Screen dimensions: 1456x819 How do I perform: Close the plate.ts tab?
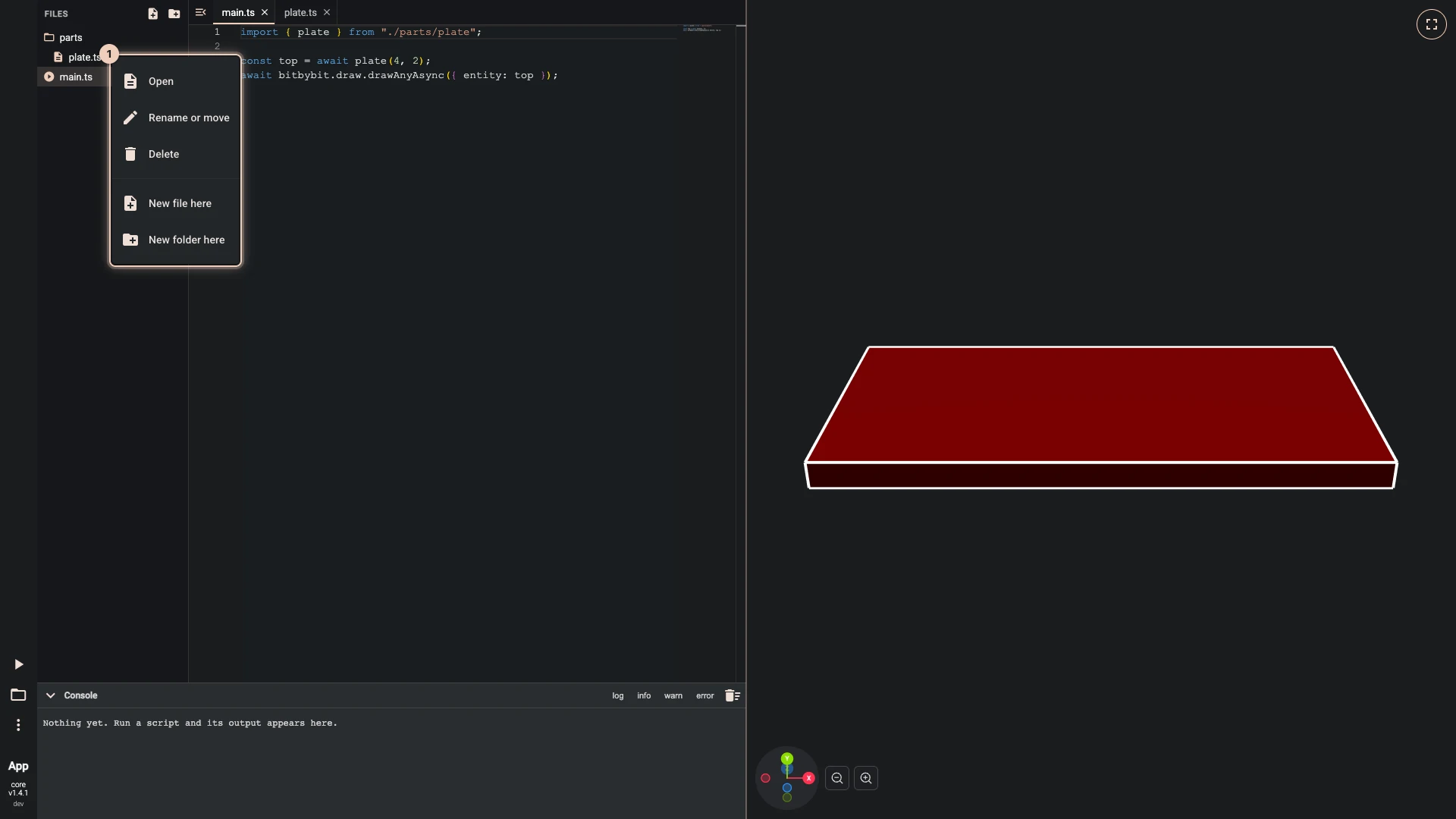[x=327, y=12]
